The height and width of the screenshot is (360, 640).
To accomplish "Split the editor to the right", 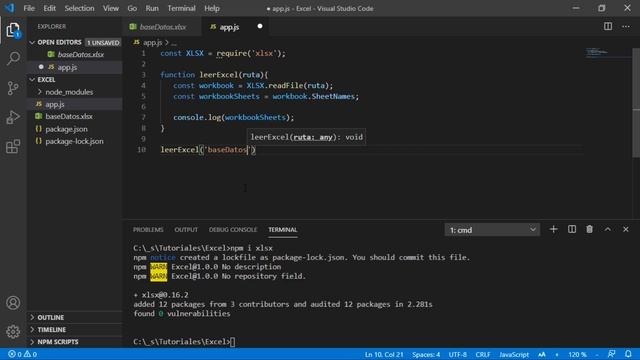I will pyautogui.click(x=608, y=27).
